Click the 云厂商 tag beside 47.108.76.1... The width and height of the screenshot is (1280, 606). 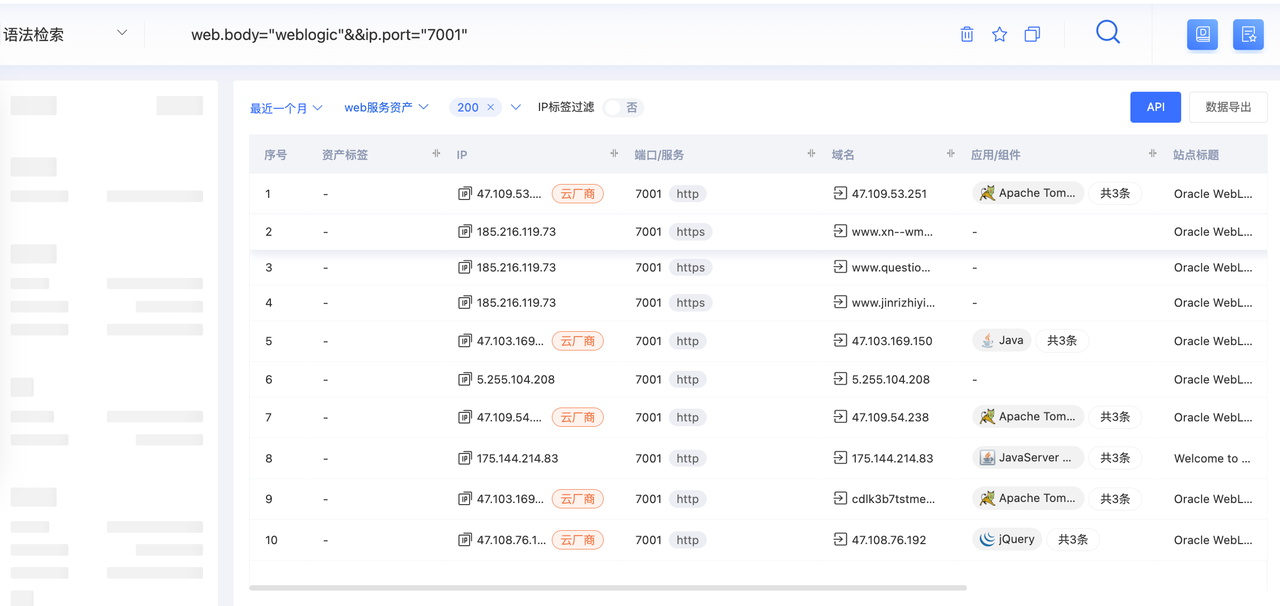(x=577, y=540)
